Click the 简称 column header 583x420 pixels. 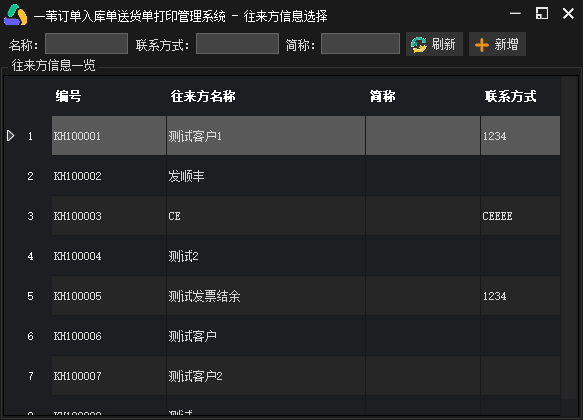[383, 96]
